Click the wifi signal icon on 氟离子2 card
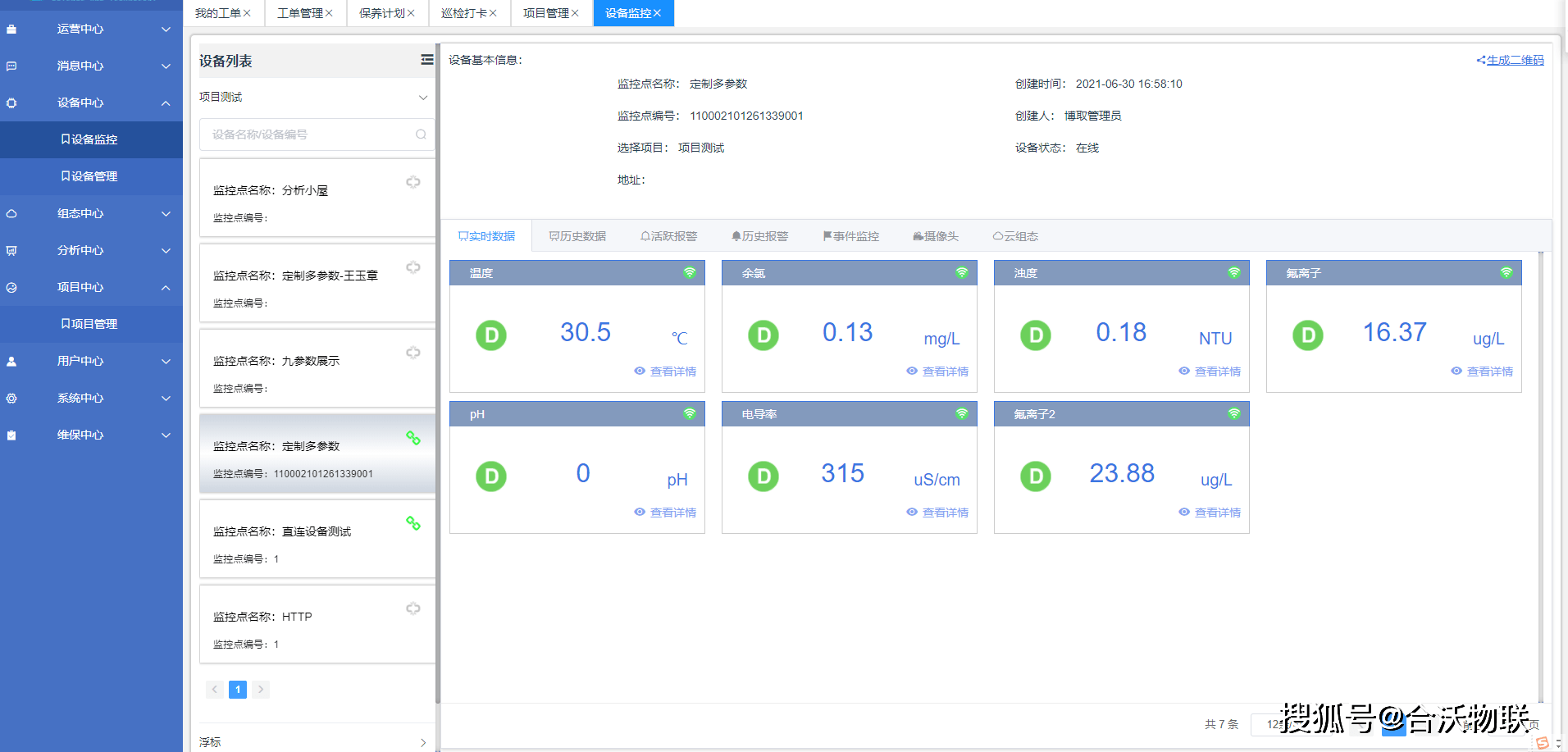This screenshot has height=752, width=1568. click(x=1234, y=413)
